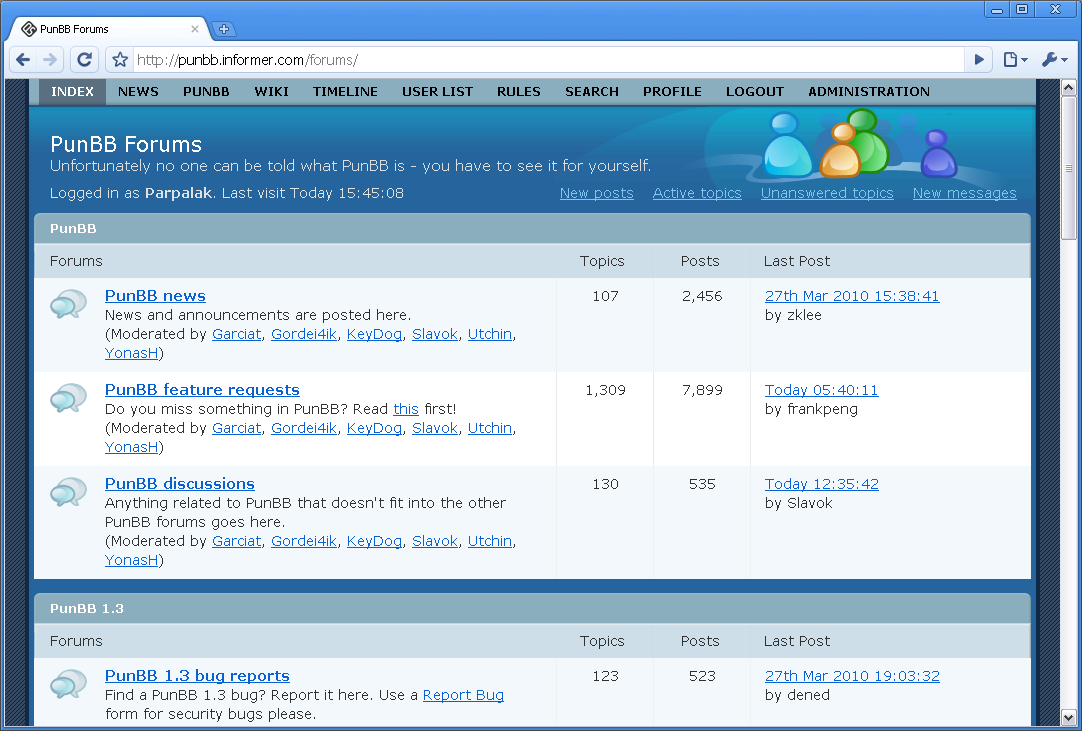Open moderator KeyDog in PunBB feature requests row
Viewport: 1082px width, 731px height.
(x=374, y=428)
